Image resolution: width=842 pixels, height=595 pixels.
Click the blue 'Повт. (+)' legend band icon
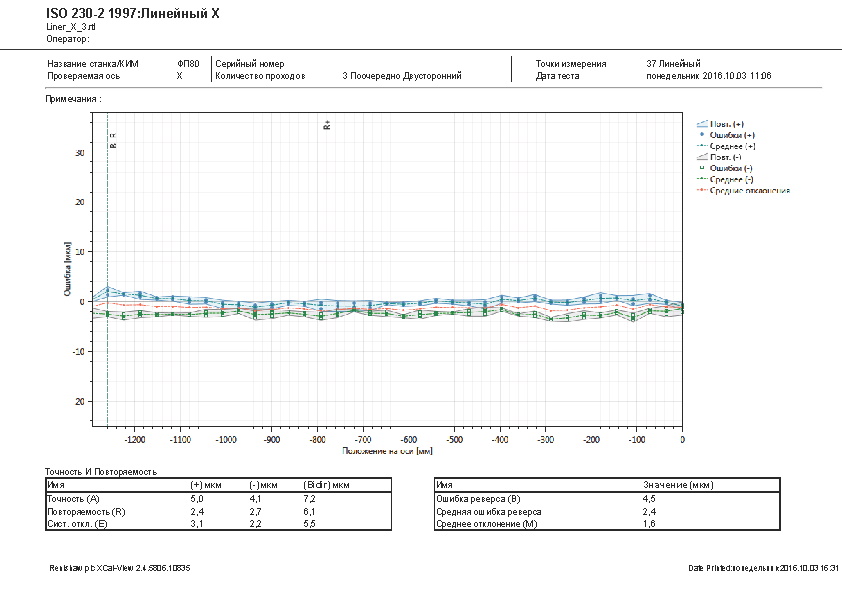coord(701,123)
